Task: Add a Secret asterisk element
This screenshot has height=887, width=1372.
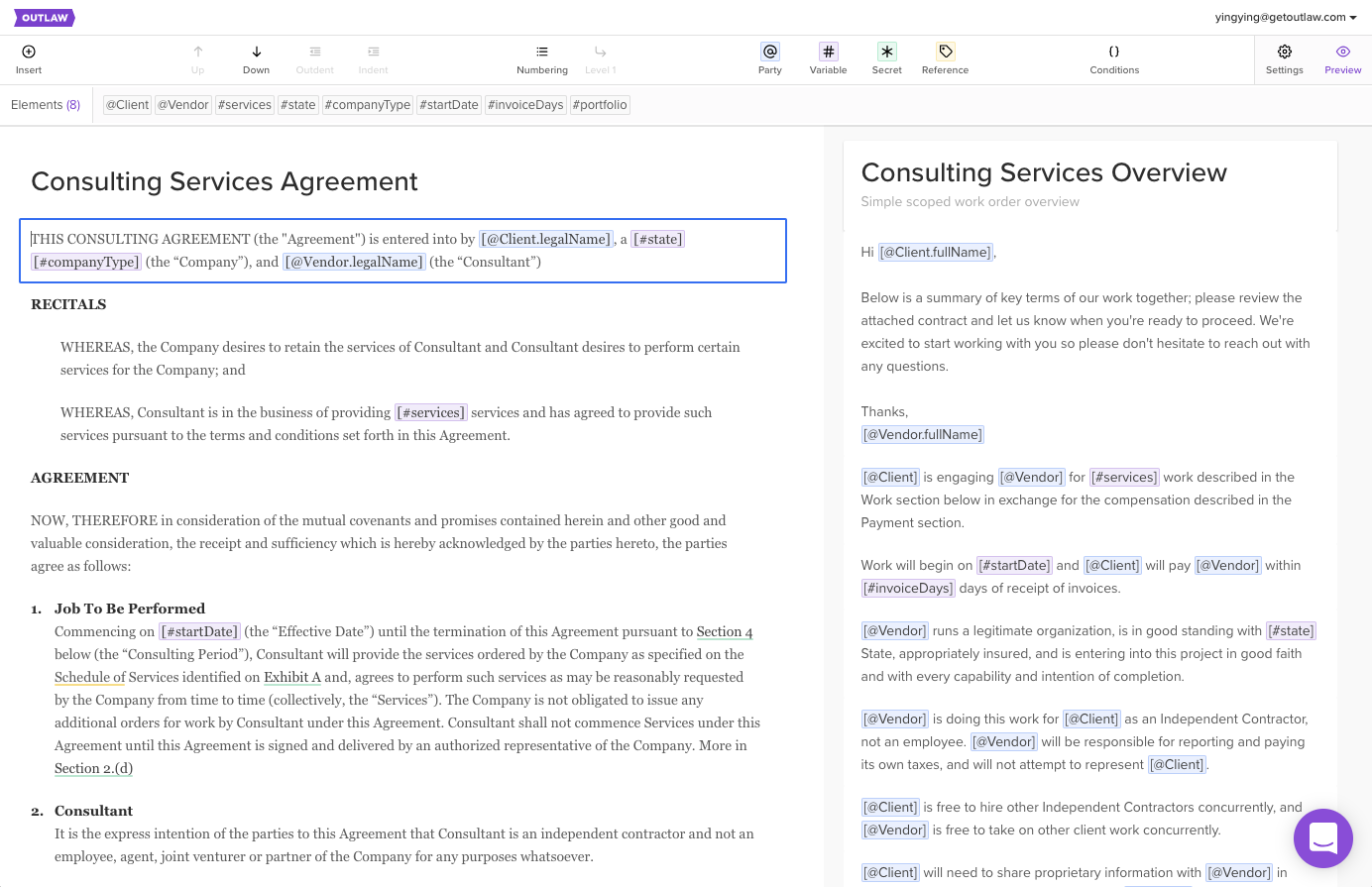Action: [887, 53]
